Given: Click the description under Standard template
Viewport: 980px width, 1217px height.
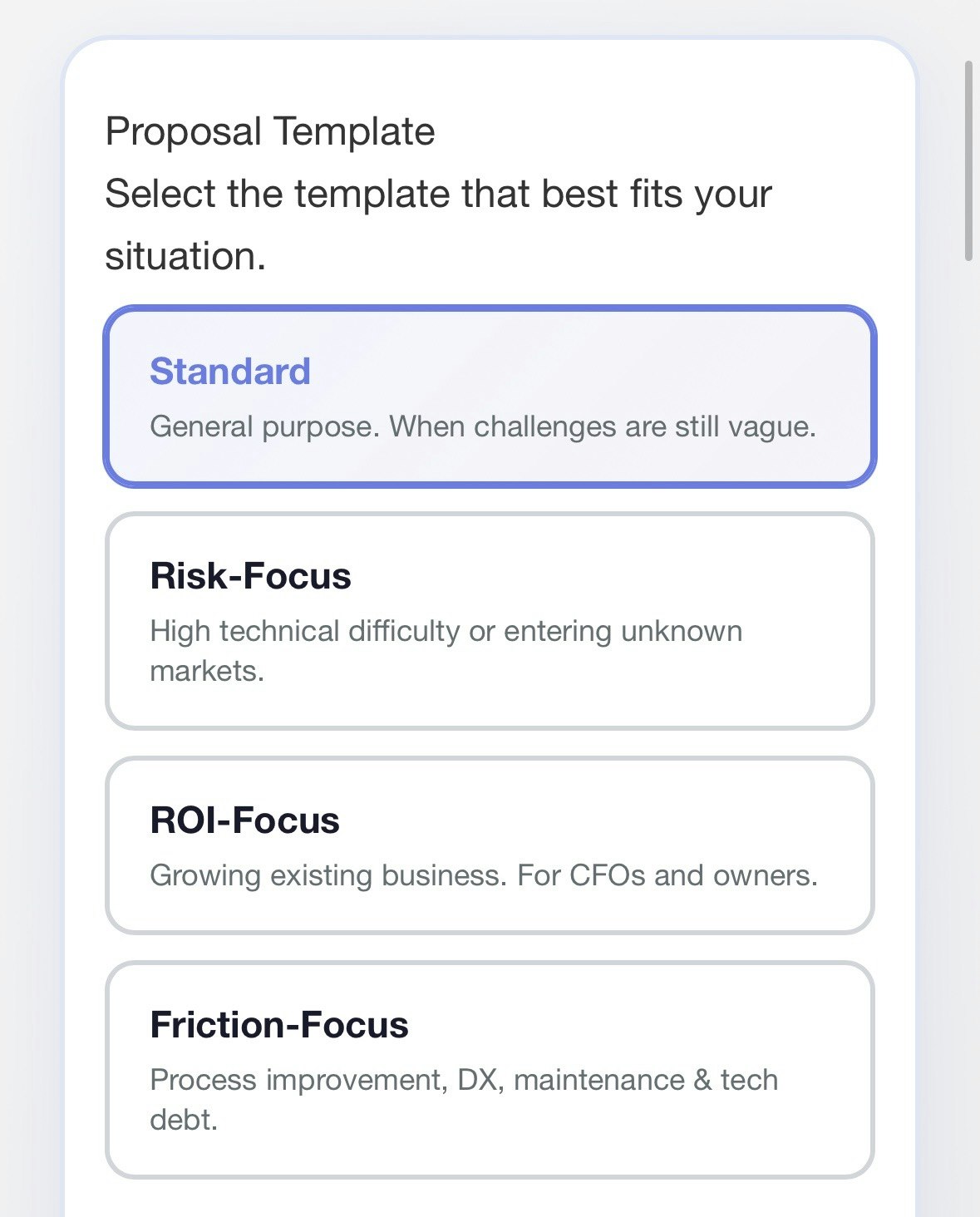Looking at the screenshot, I should coord(485,426).
